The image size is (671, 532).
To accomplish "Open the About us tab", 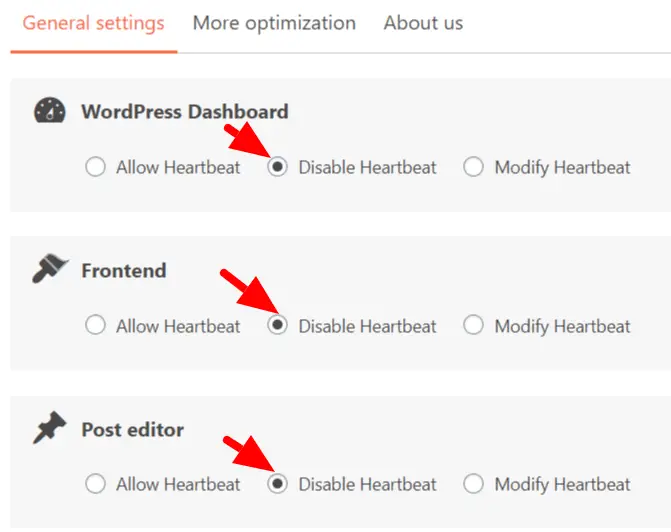I will click(423, 22).
